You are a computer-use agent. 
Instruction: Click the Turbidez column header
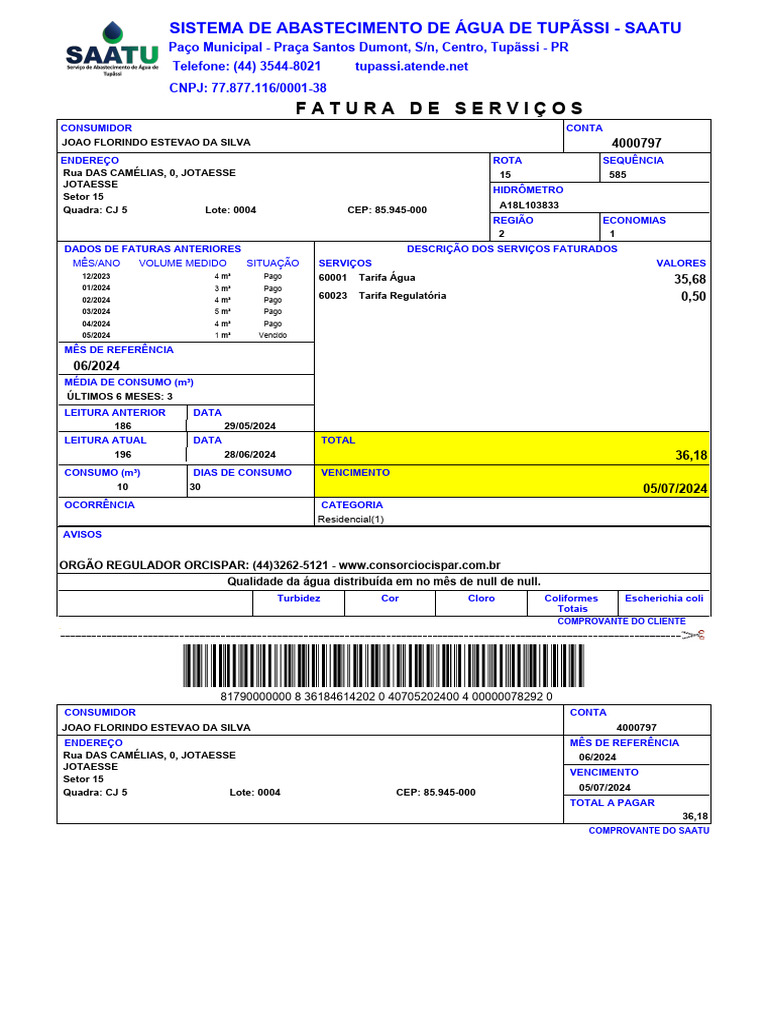coord(298,598)
